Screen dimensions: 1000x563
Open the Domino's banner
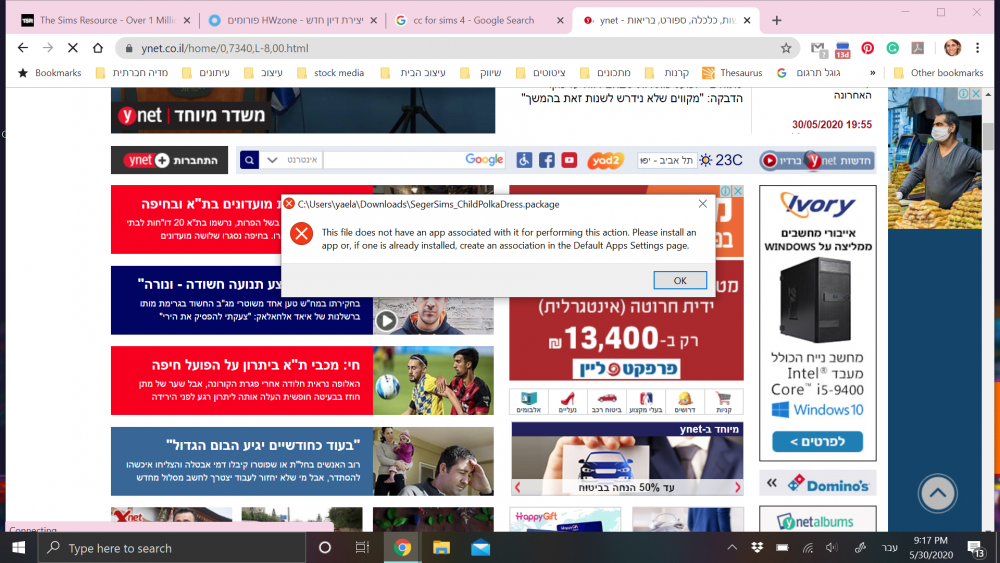coord(818,484)
